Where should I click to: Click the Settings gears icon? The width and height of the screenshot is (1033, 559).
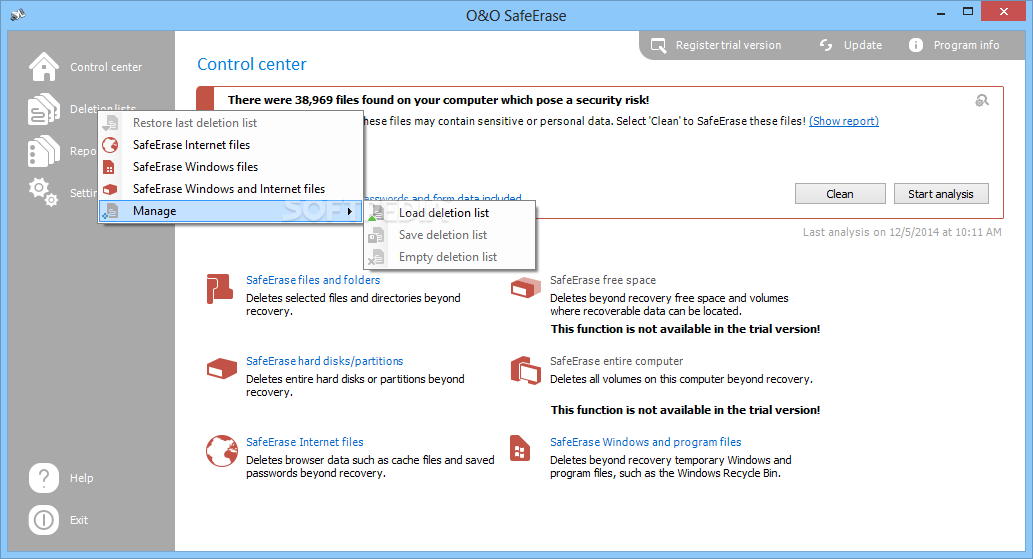[43, 192]
